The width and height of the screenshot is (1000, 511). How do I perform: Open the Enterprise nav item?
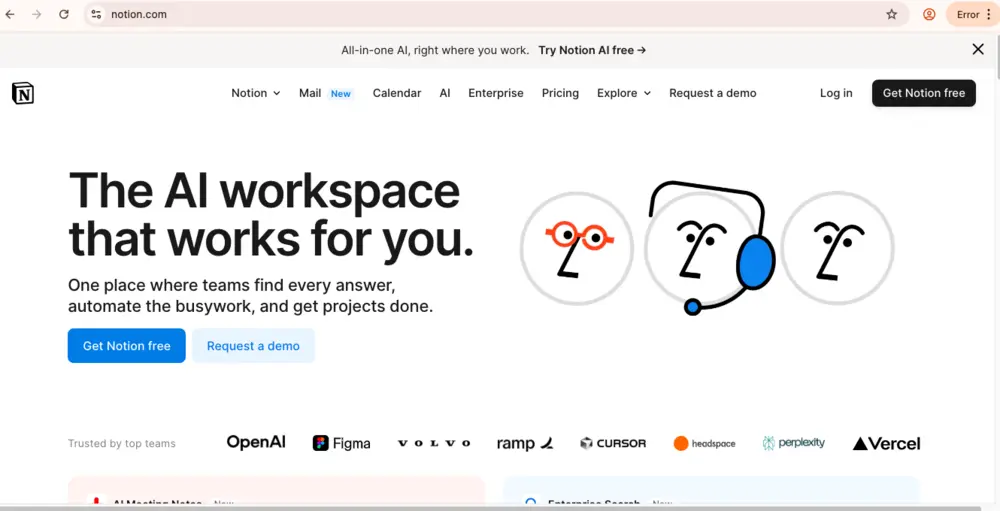tap(496, 93)
